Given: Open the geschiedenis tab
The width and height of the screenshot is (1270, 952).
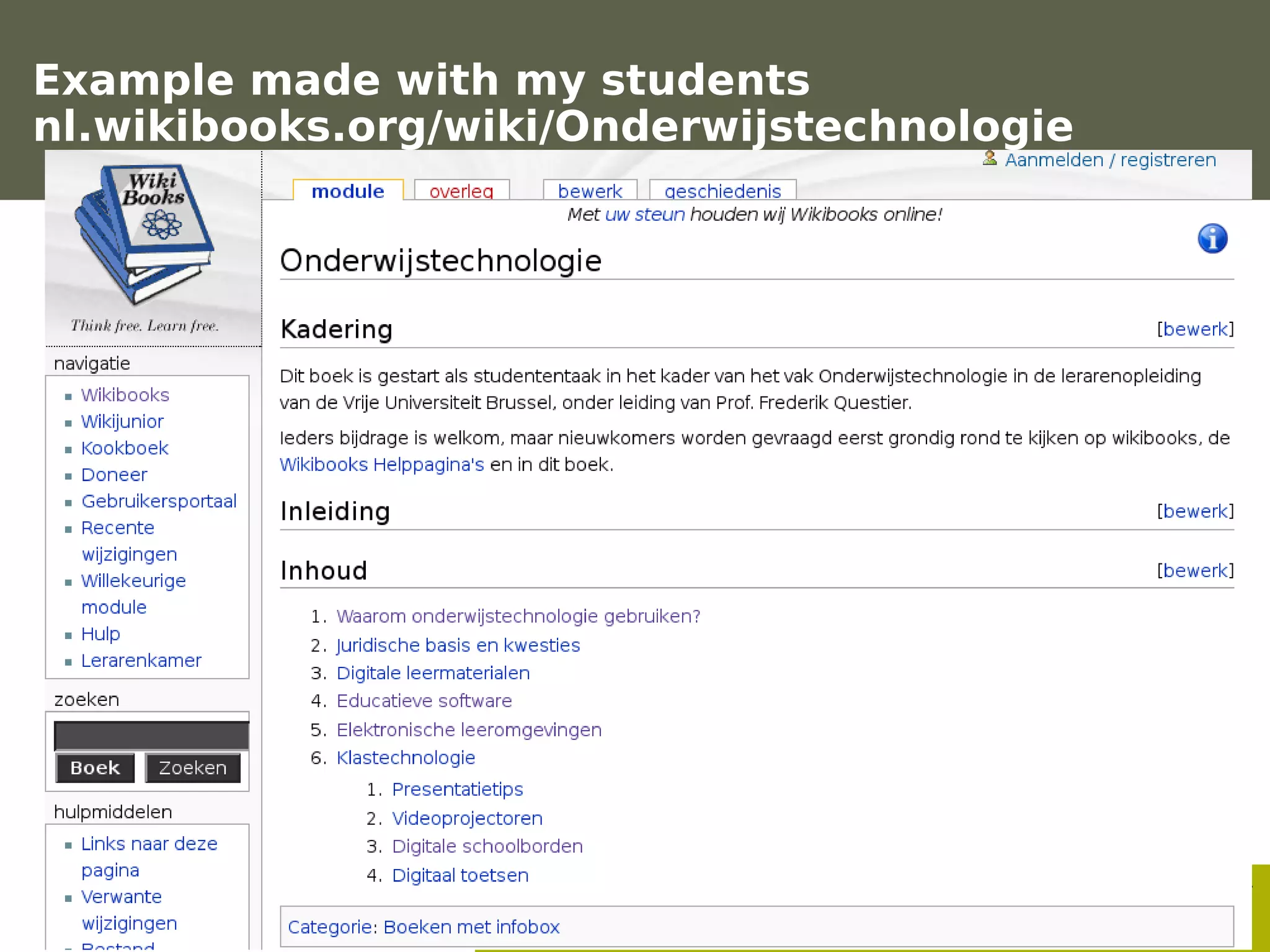Looking at the screenshot, I should [x=722, y=191].
